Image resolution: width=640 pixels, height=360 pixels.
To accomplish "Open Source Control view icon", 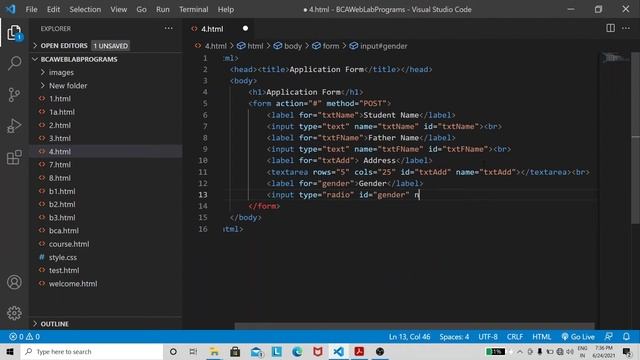I will [x=14, y=95].
